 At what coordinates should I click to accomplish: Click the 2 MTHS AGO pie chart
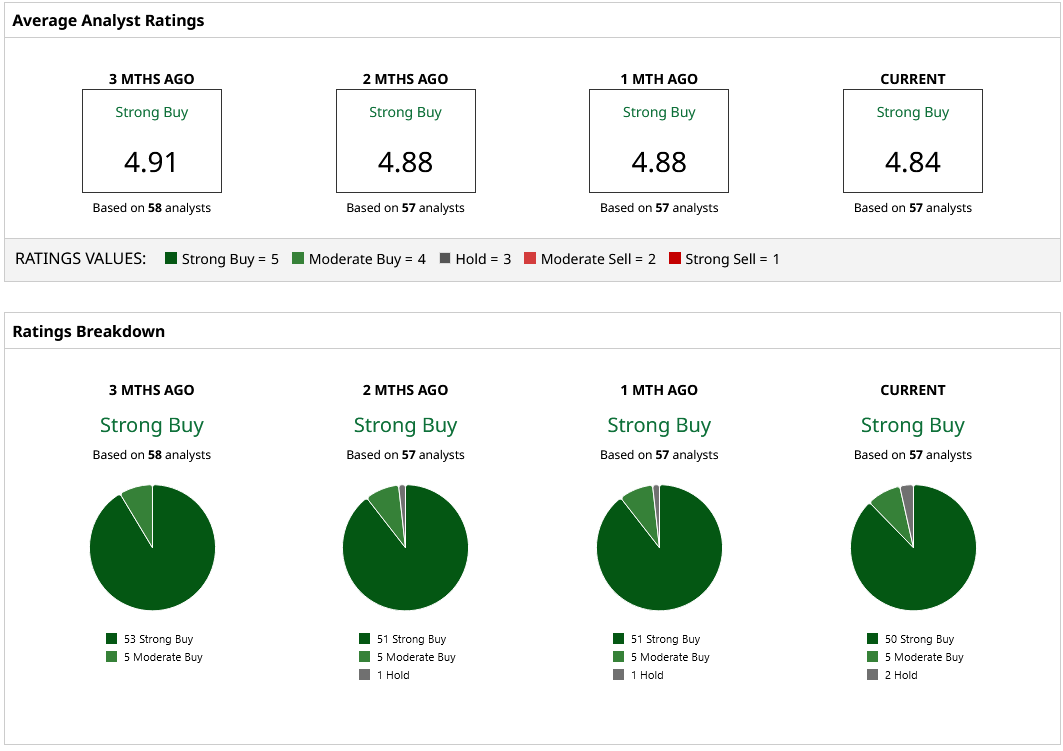[405, 548]
